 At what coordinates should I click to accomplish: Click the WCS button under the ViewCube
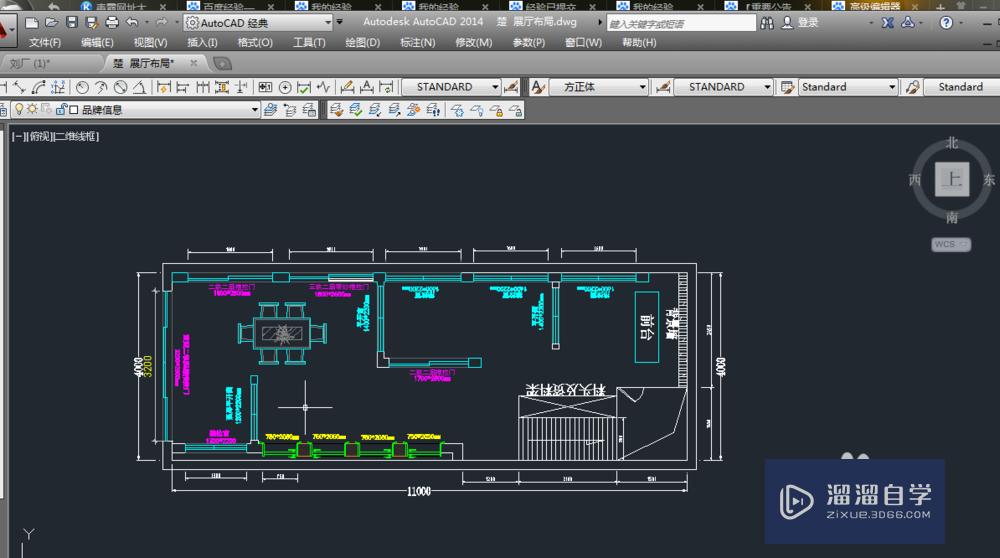point(944,244)
